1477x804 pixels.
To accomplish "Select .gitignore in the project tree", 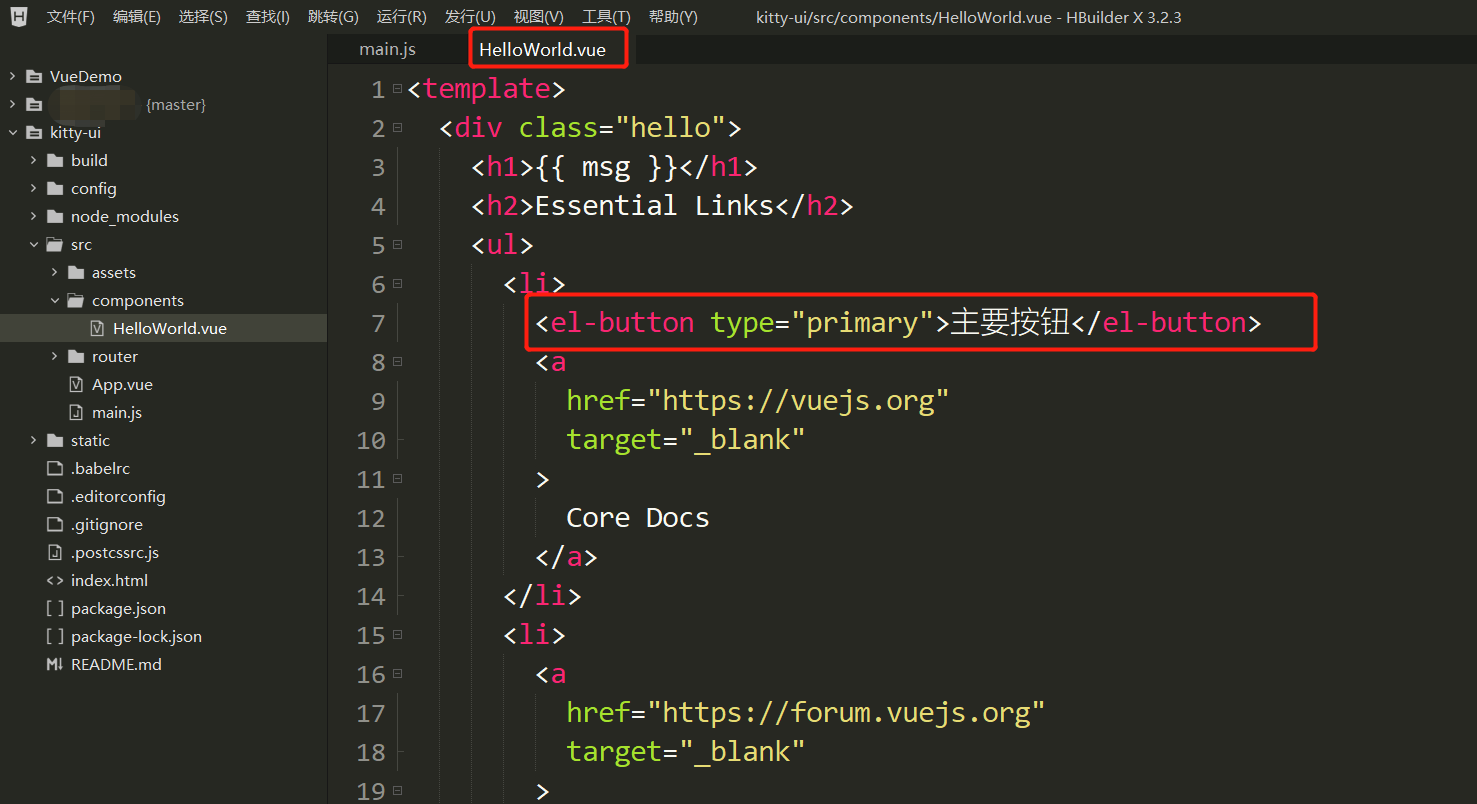I will pos(107,524).
